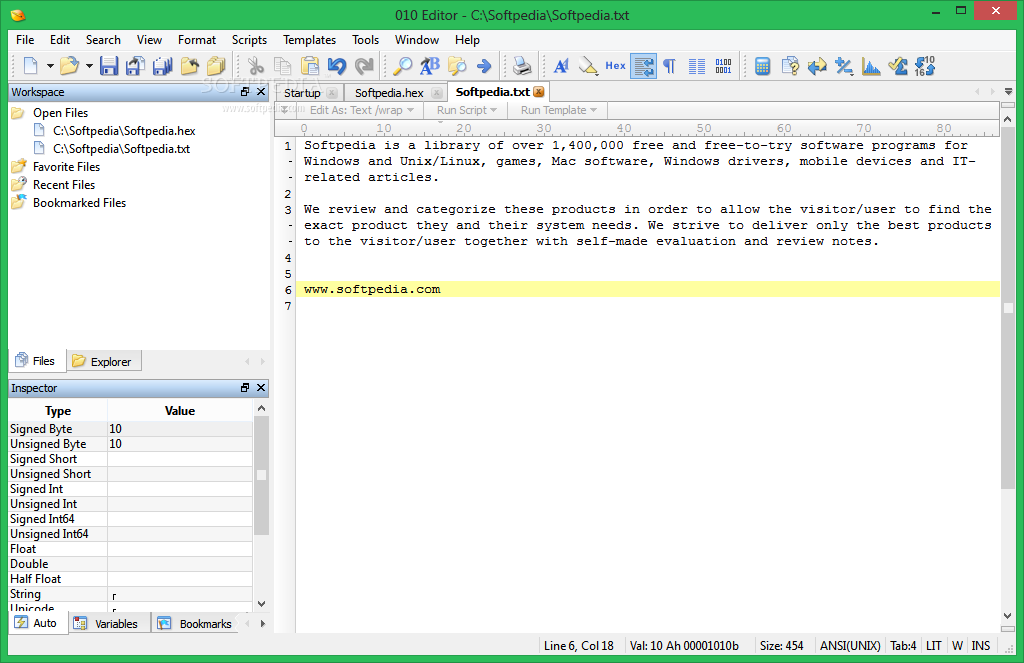Screen dimensions: 1024x663
Task: Open the Tools menu
Action: coord(365,40)
